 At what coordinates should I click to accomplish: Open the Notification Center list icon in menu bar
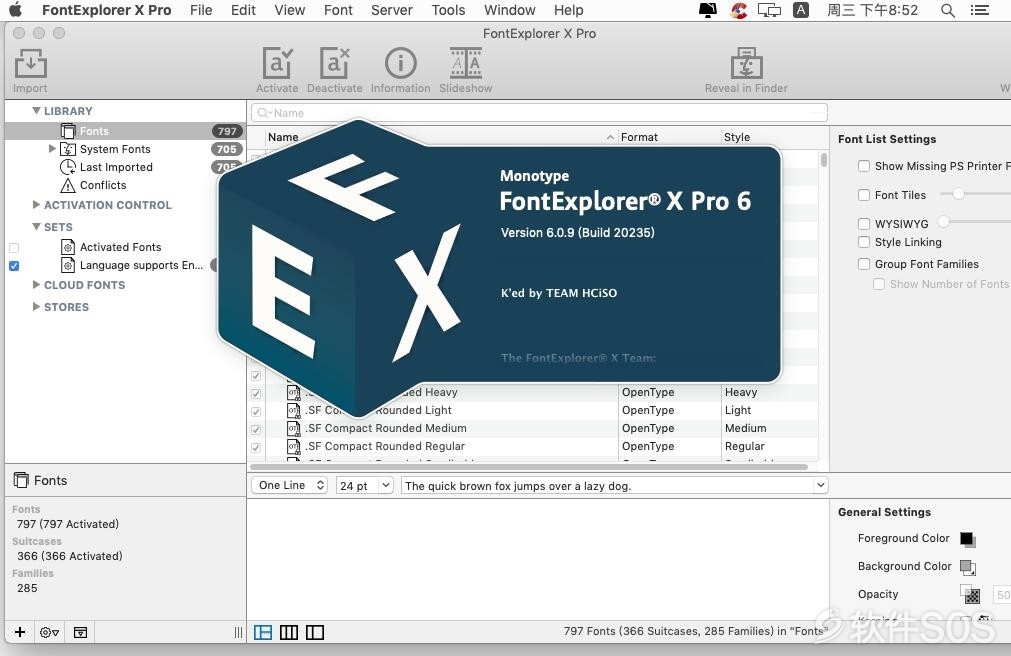point(979,10)
